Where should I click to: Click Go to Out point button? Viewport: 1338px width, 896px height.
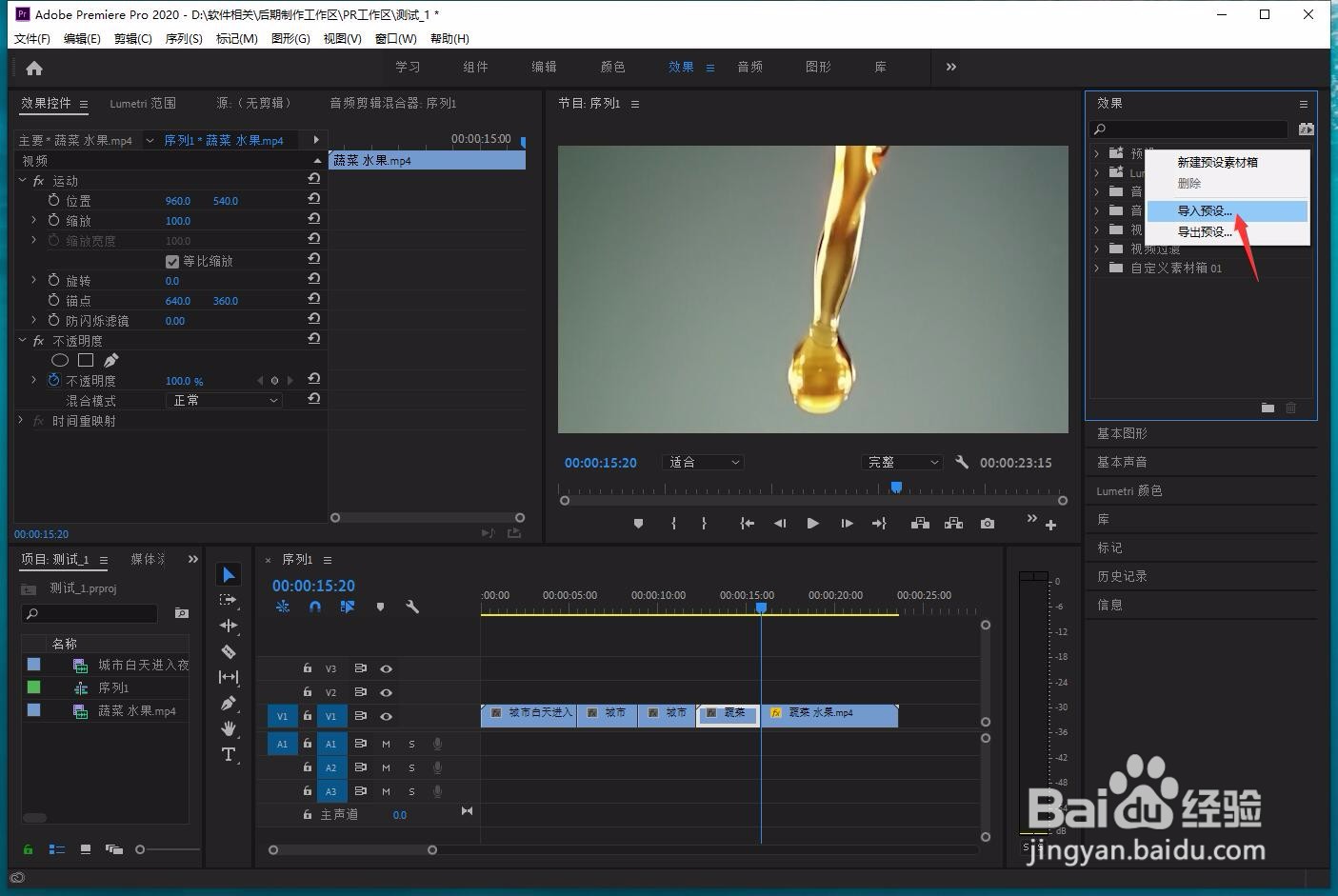[x=879, y=523]
